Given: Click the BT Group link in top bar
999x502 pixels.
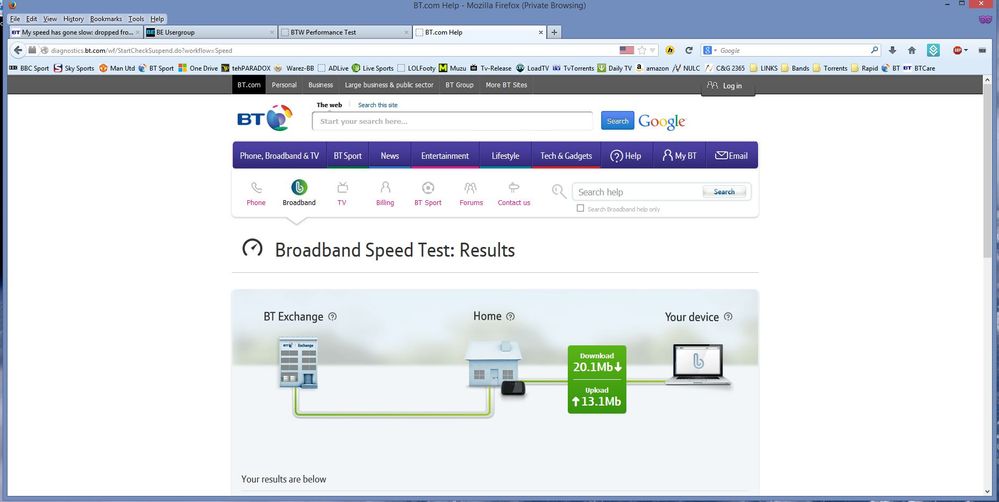Looking at the screenshot, I should coord(459,85).
